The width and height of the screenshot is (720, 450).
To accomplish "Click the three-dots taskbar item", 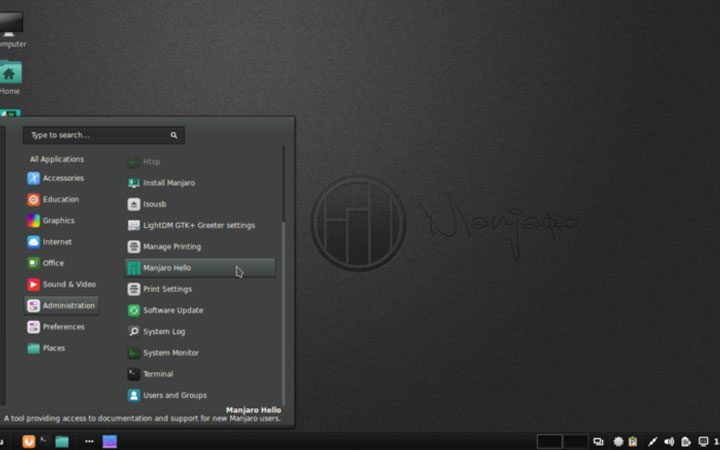I will [x=89, y=442].
